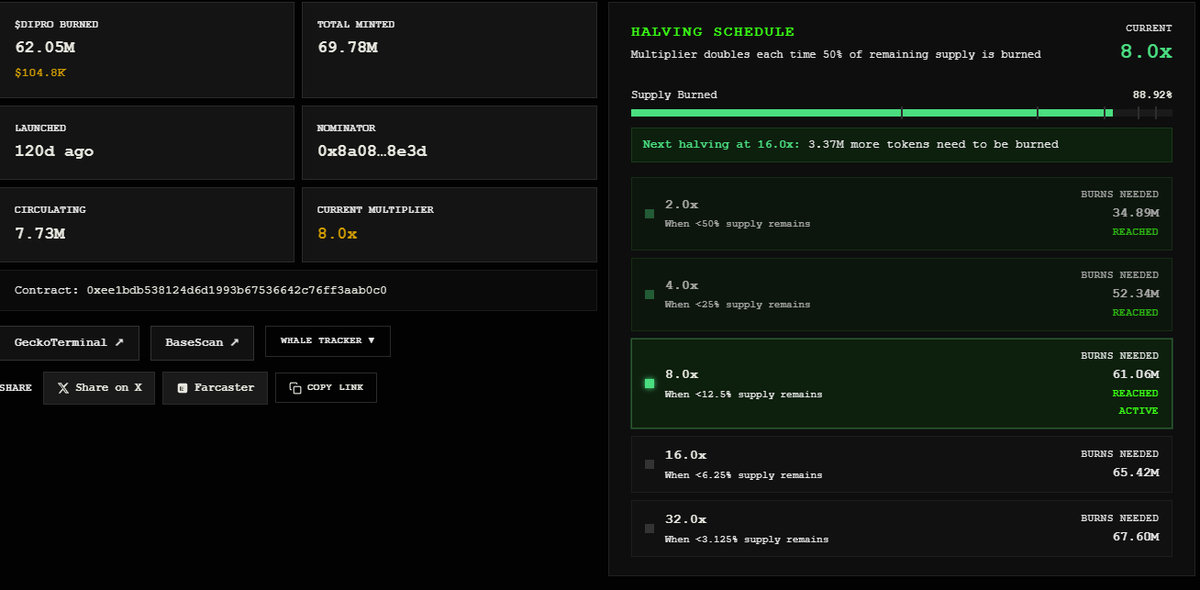Click the nominator address 0x8a08…8e3d
The height and width of the screenshot is (590, 1200).
pyautogui.click(x=373, y=151)
